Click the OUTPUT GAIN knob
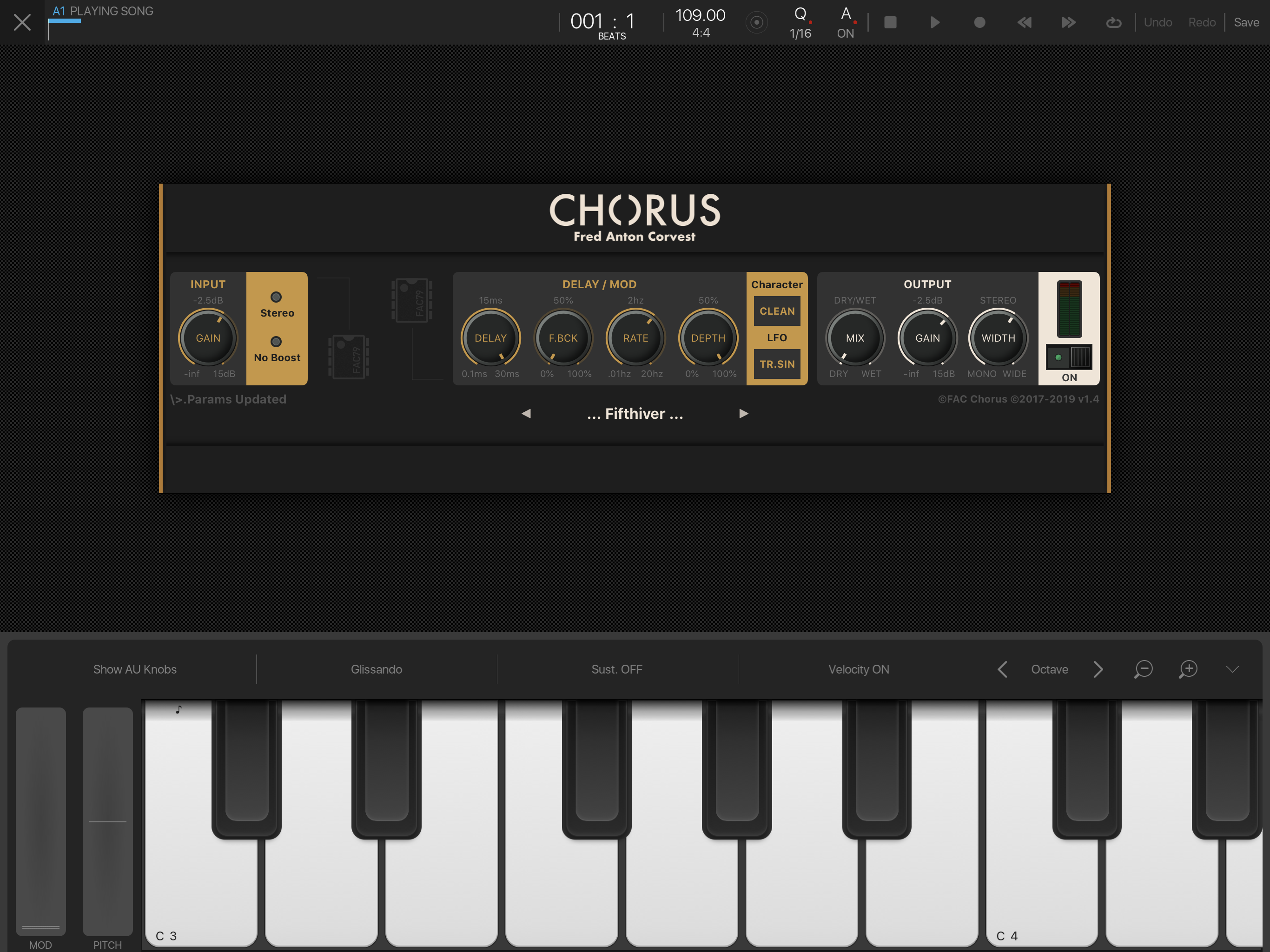Image resolution: width=1270 pixels, height=952 pixels. click(927, 337)
